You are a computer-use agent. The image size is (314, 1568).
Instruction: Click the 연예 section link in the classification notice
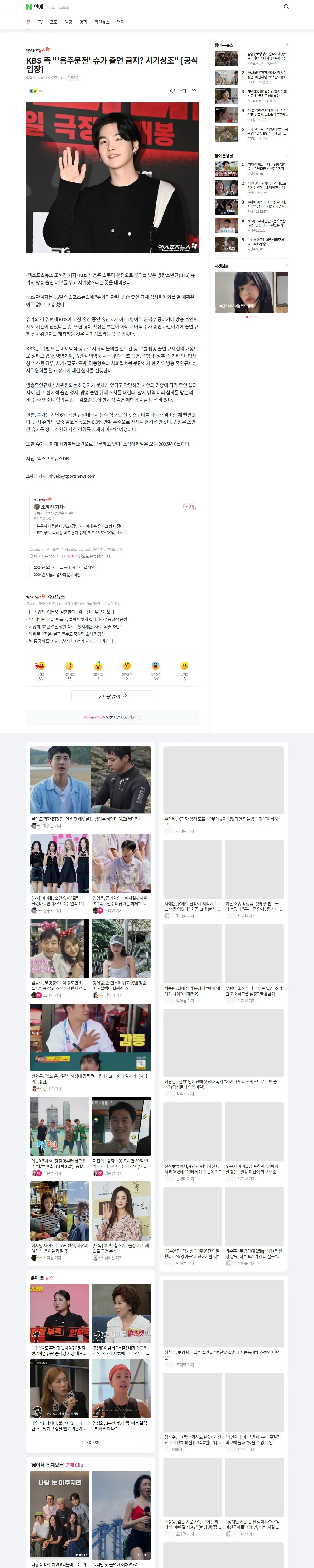click(x=71, y=556)
